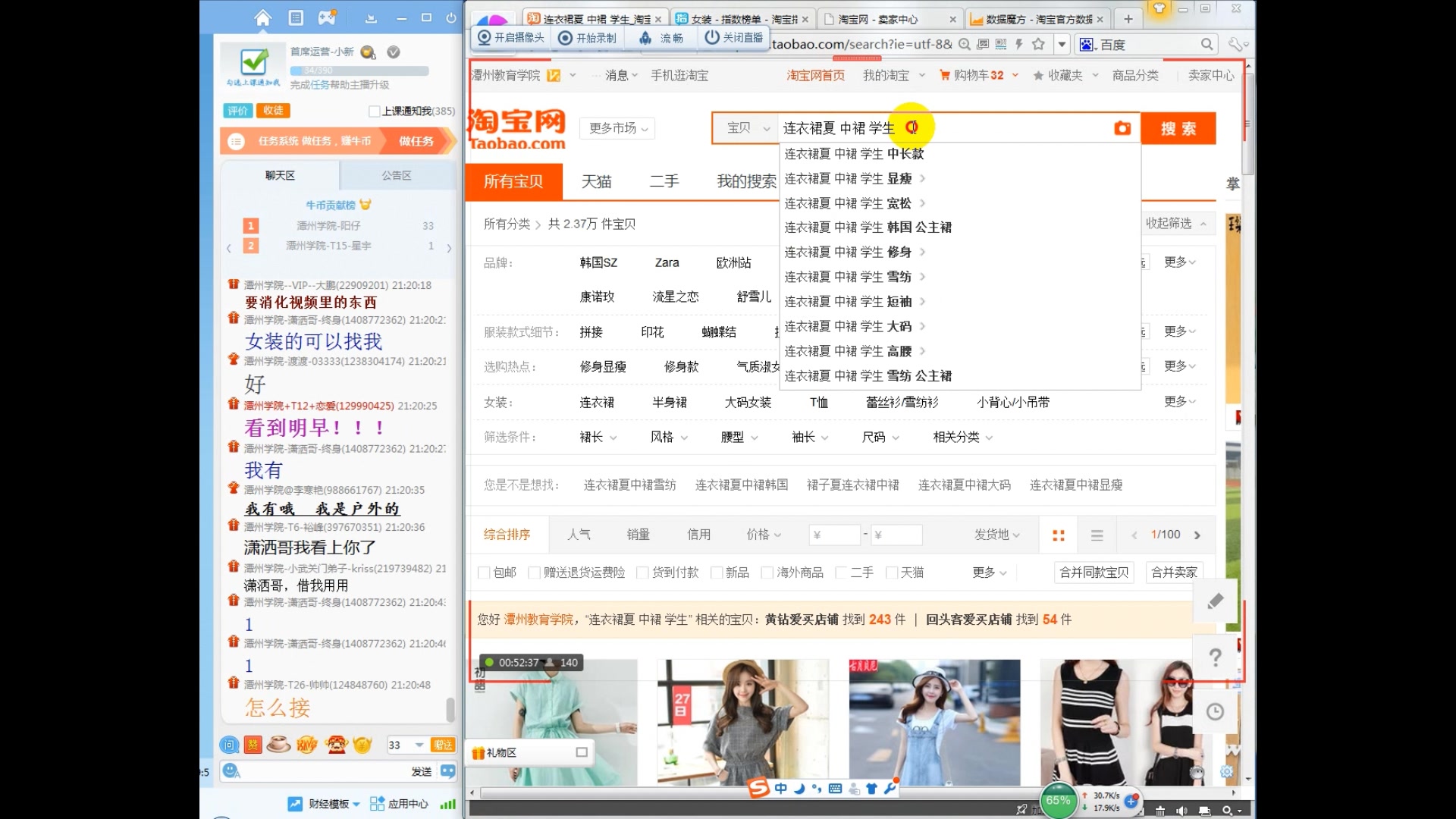The image size is (1456, 819).
Task: Check the 货到付款 filter box
Action: coord(642,573)
